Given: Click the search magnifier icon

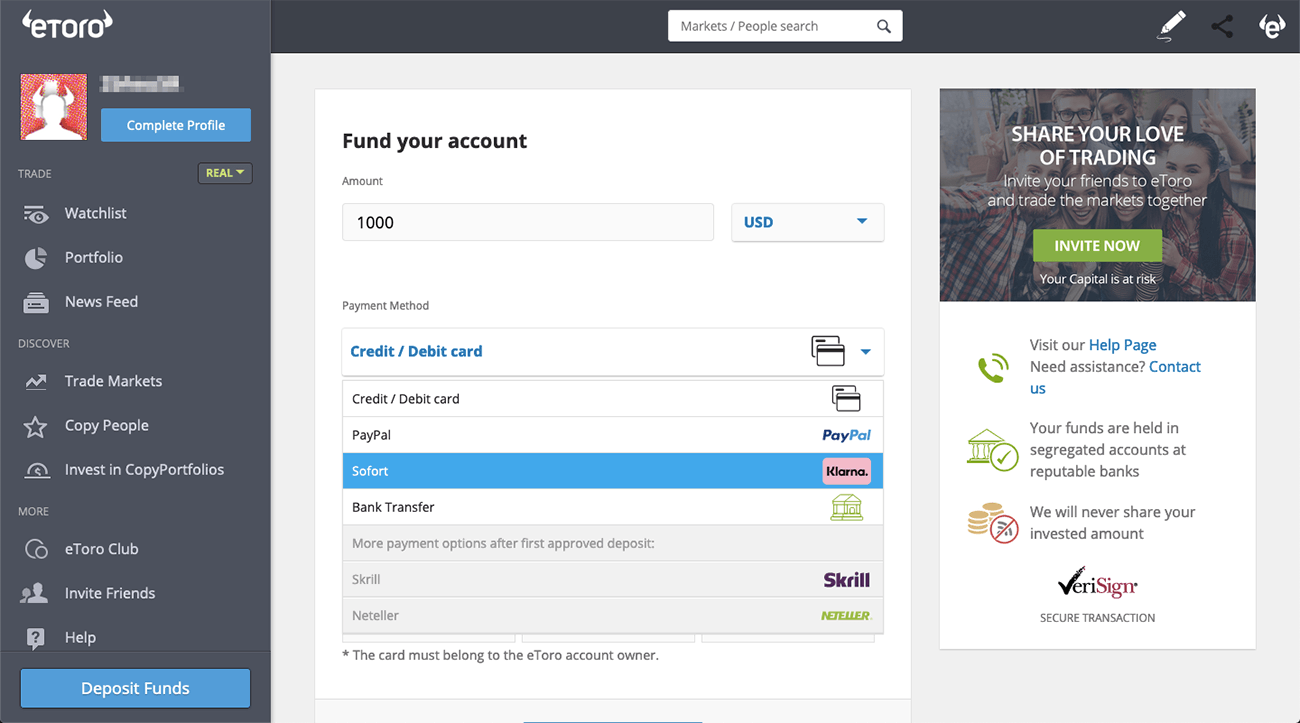Looking at the screenshot, I should point(884,27).
